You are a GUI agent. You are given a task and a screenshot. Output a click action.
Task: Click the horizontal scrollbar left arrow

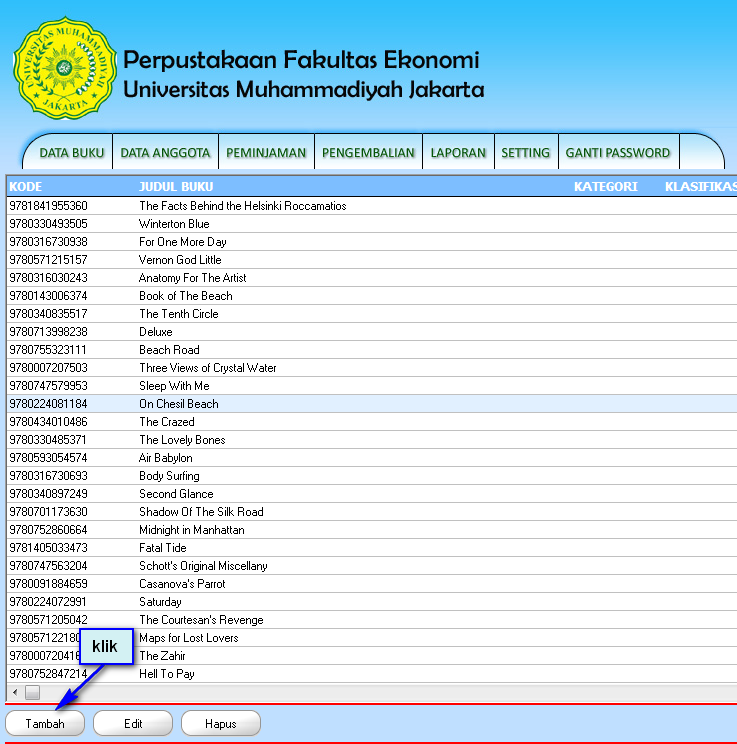[15, 693]
